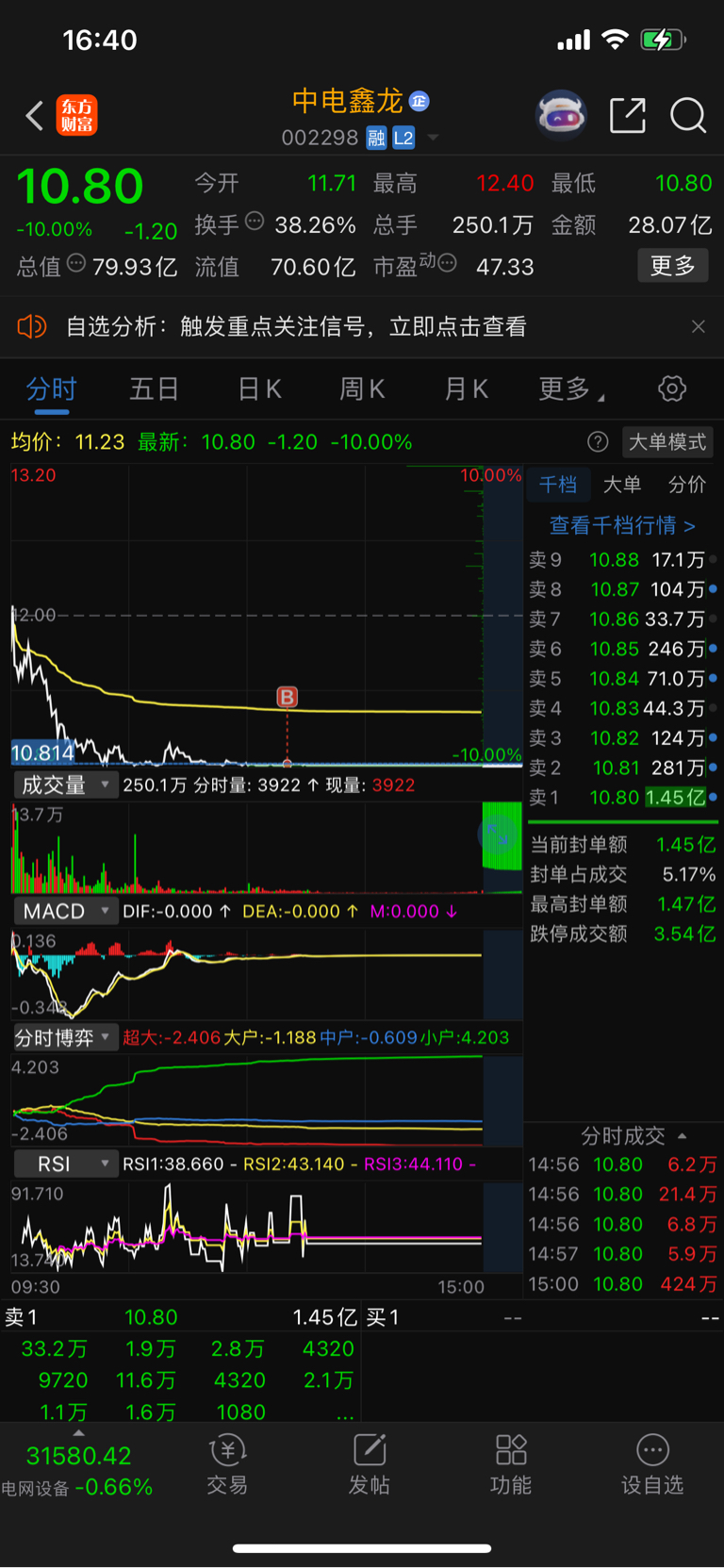
Task: Tap the 当前封单额 1.45亿 row
Action: pos(622,845)
